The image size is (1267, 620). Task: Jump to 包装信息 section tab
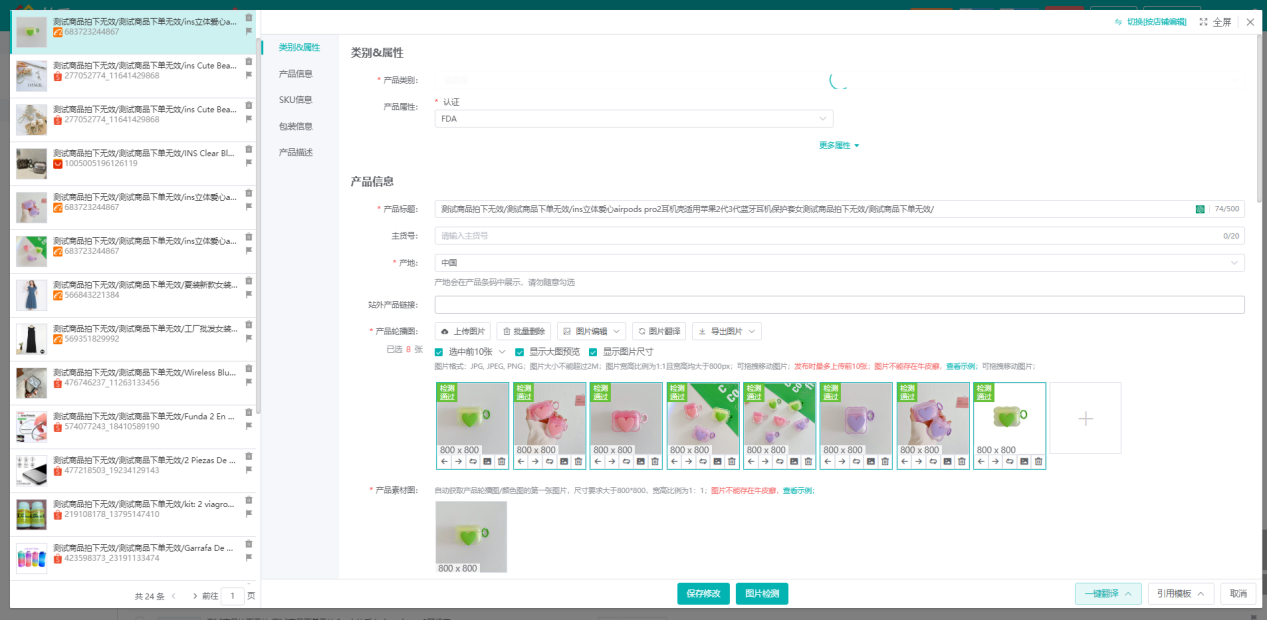pyautogui.click(x=295, y=126)
